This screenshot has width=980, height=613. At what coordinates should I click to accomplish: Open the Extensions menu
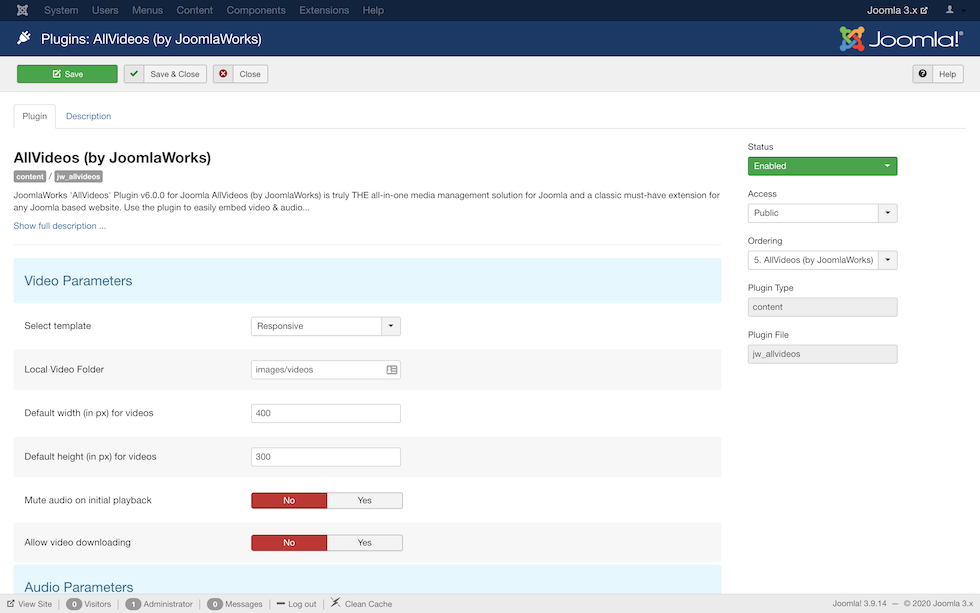pos(324,10)
